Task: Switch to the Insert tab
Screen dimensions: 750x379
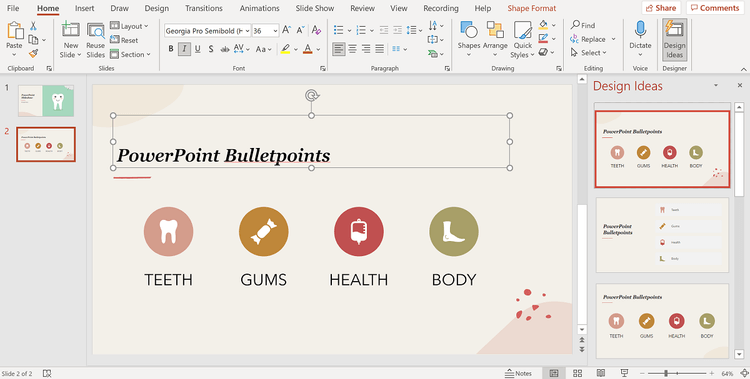Action: (85, 8)
